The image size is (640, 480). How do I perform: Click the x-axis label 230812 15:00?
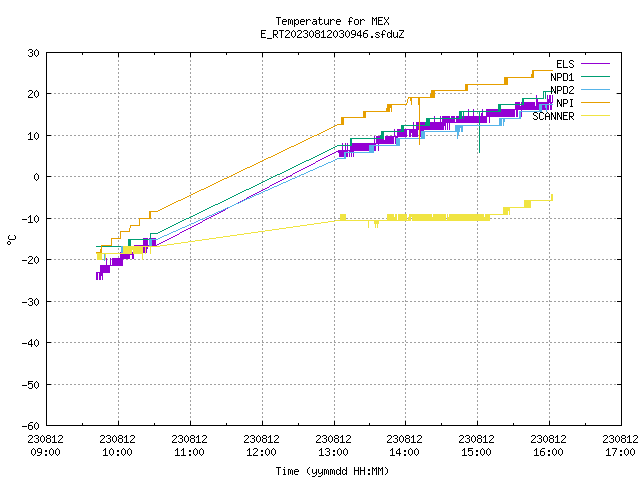tap(476, 446)
